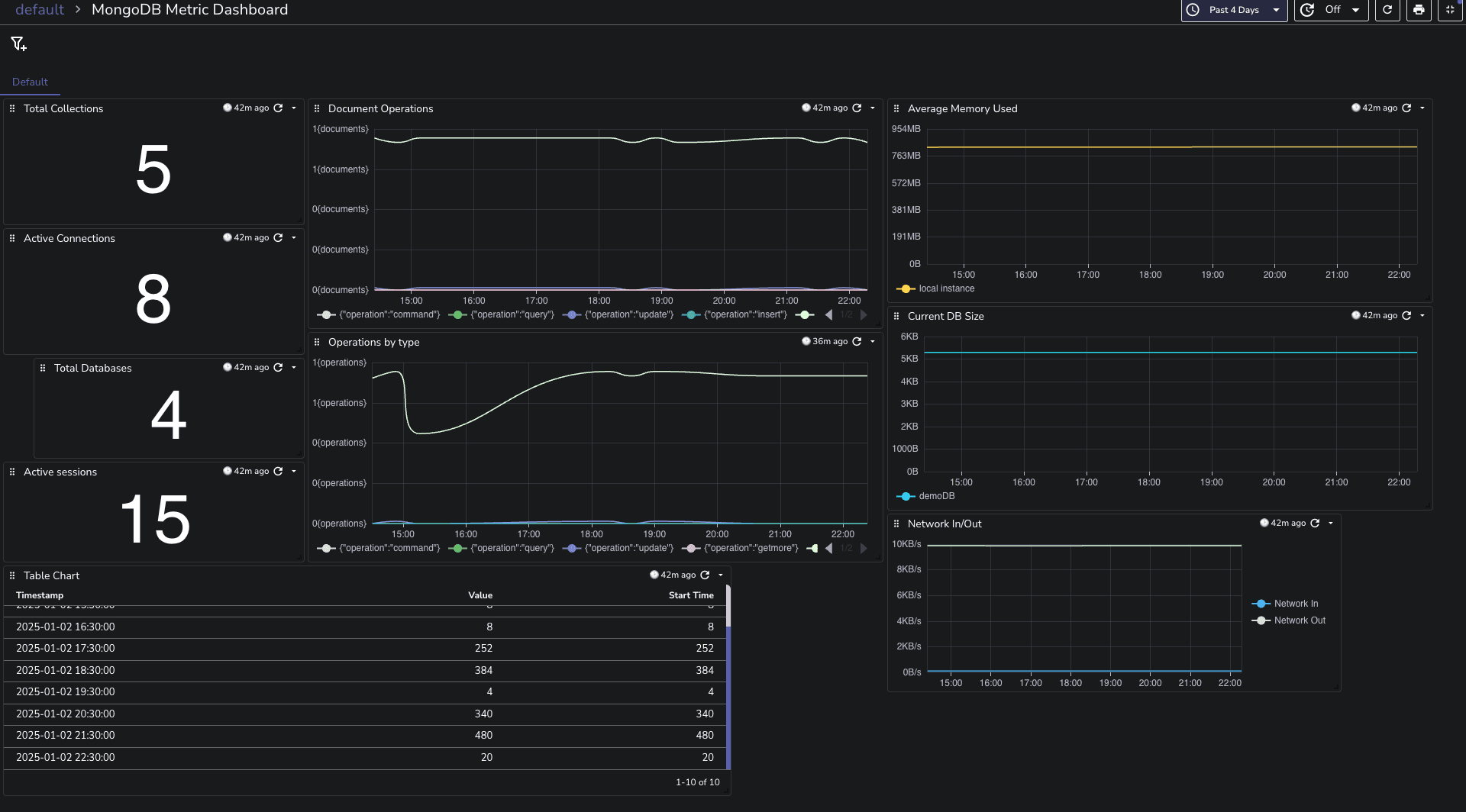1466x812 pixels.
Task: Toggle the Network Out legend series
Action: click(1299, 620)
